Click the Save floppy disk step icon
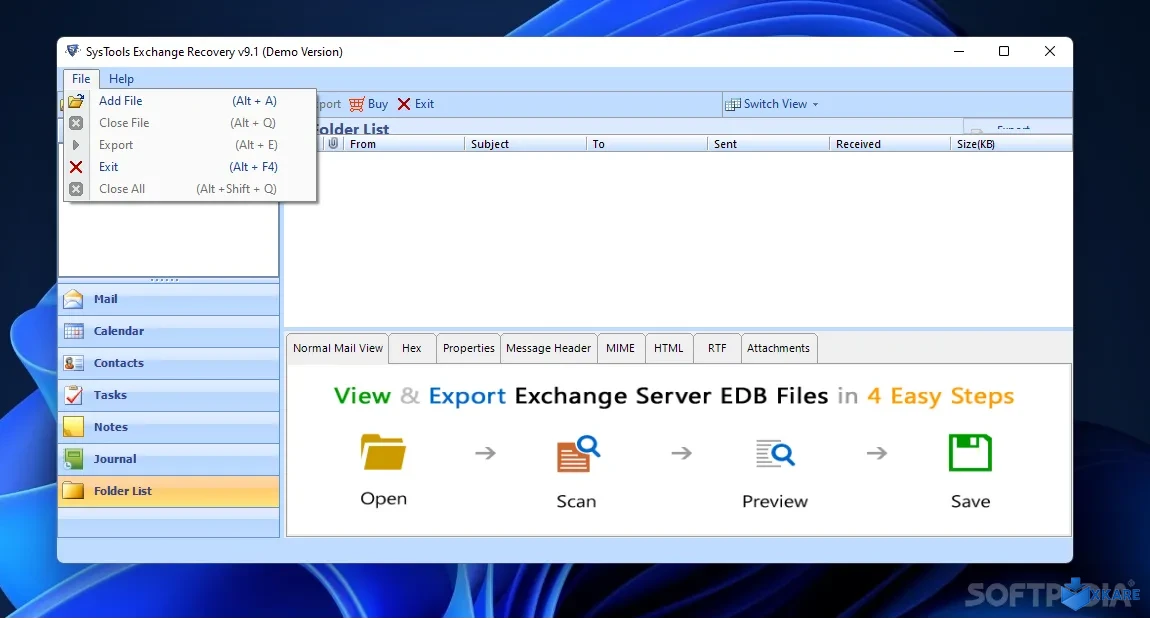This screenshot has height=622, width=1150. point(970,453)
